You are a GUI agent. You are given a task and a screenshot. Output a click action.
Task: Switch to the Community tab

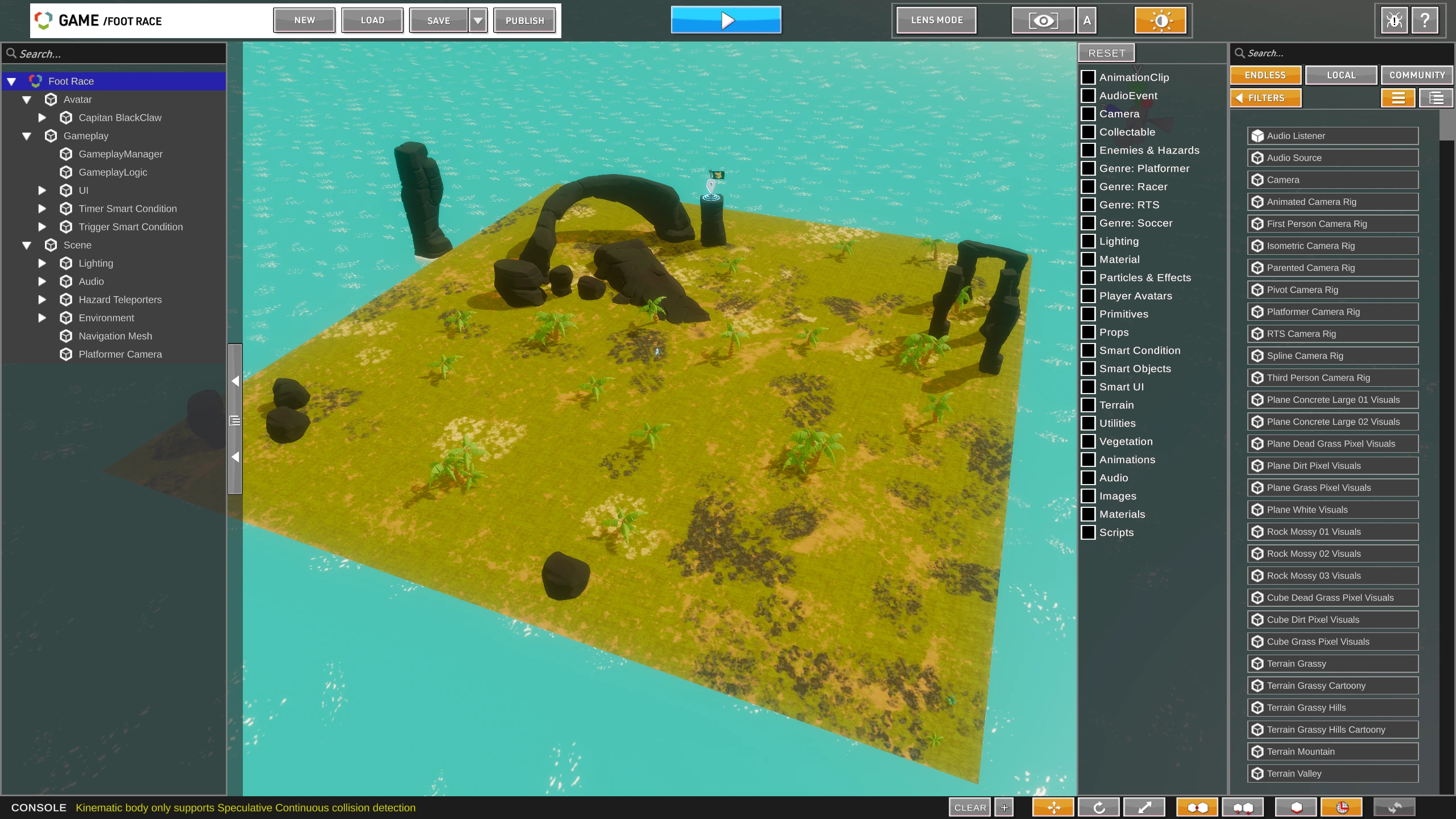[x=1416, y=75]
